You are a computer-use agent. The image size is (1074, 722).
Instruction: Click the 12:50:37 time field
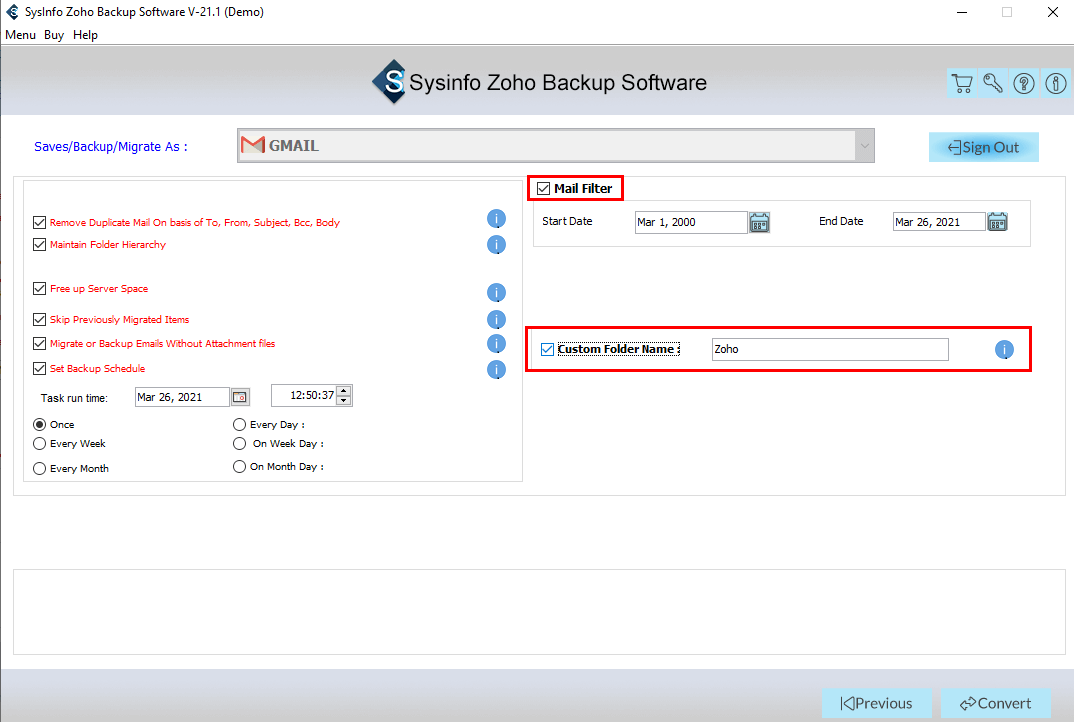click(x=304, y=395)
